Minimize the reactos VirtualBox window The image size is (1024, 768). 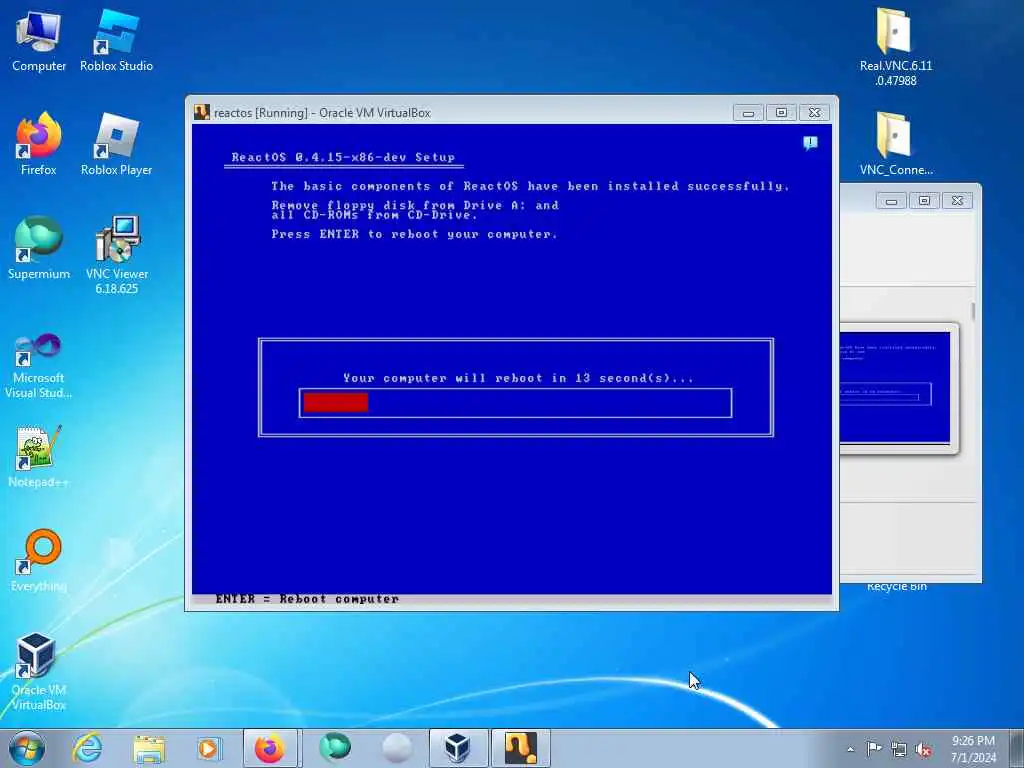[x=748, y=112]
